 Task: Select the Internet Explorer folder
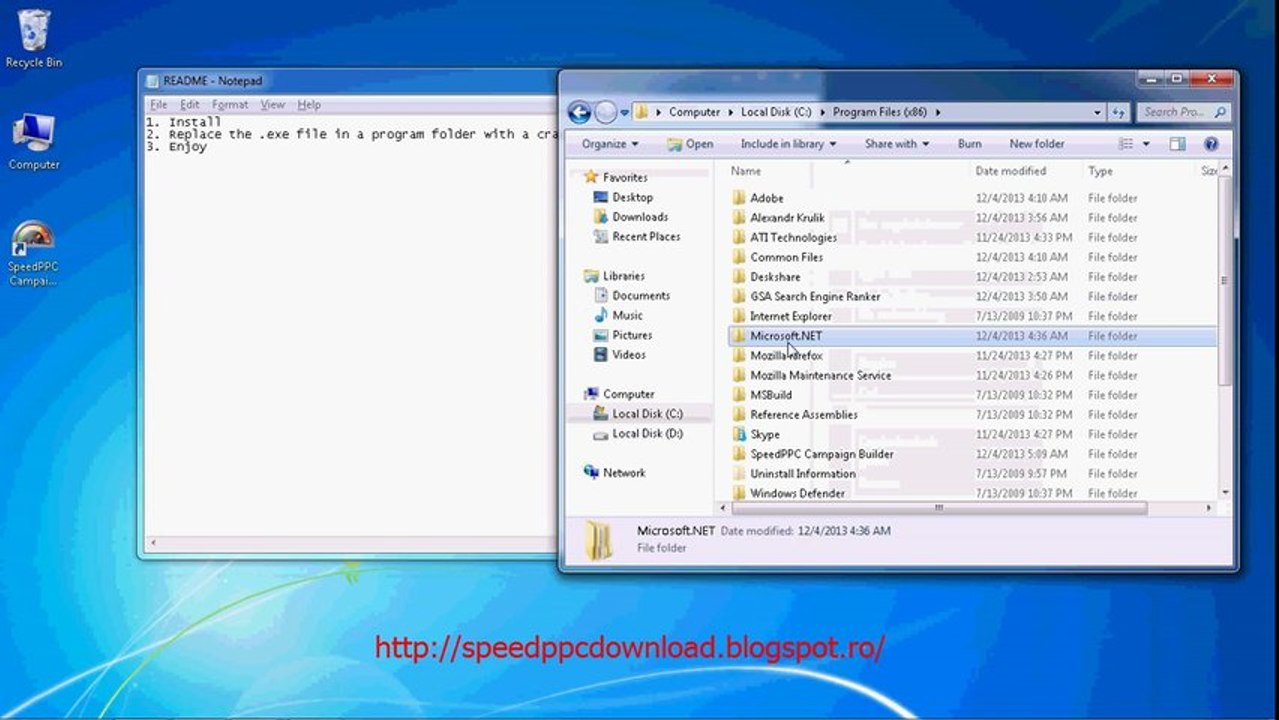tap(790, 316)
